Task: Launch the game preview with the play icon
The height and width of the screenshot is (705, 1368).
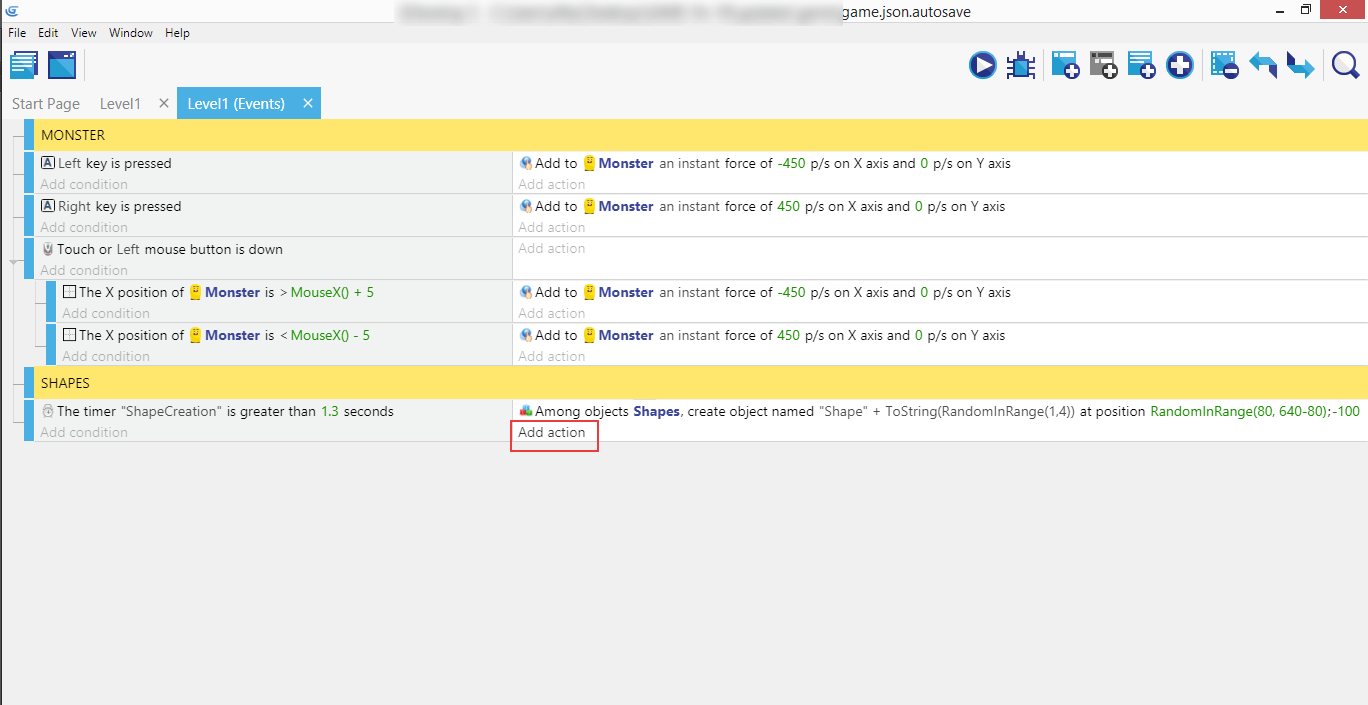Action: (x=982, y=66)
